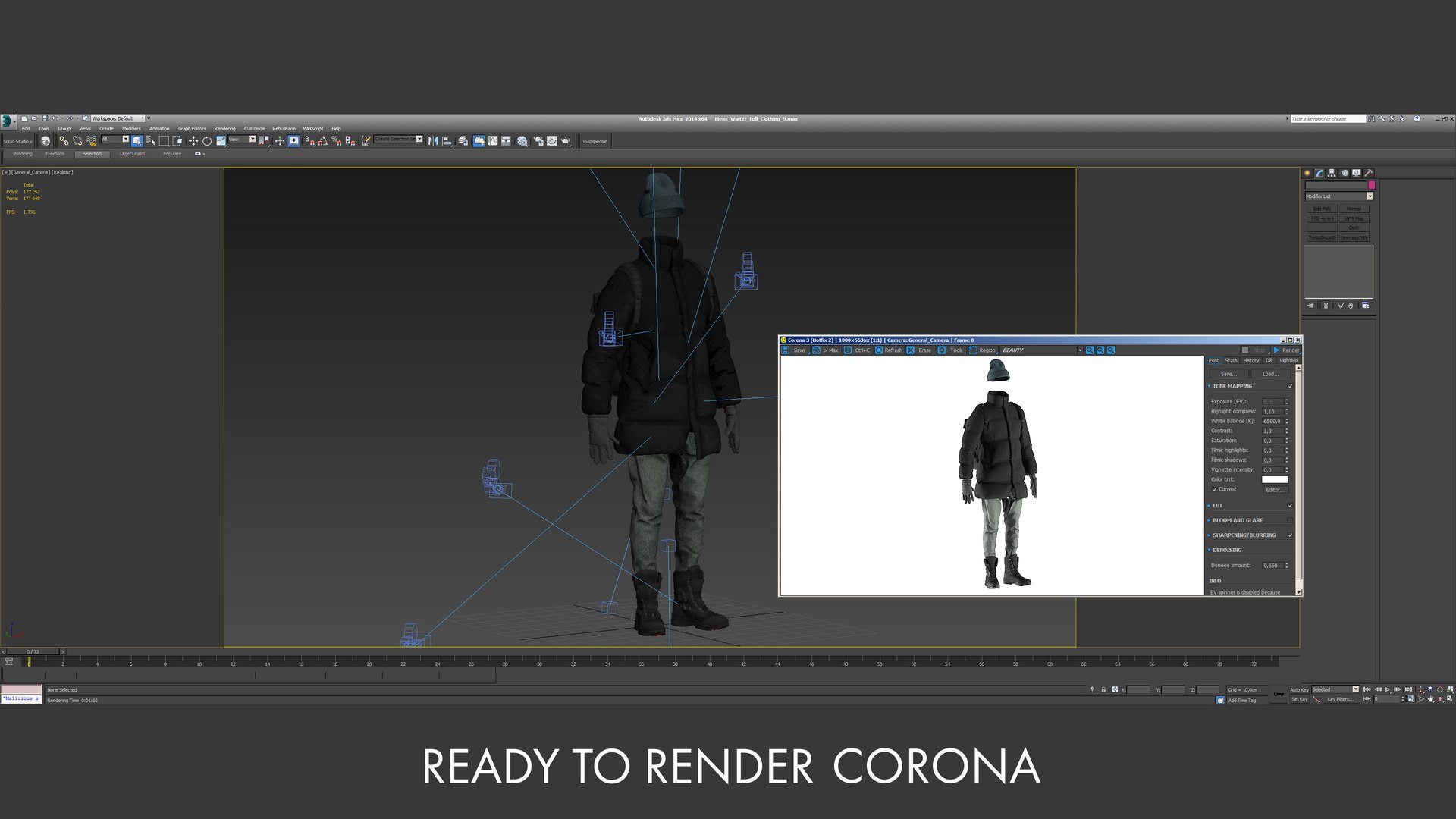Image resolution: width=1456 pixels, height=819 pixels.
Task: Open the Selected key filter dropdown
Action: coord(1335,689)
